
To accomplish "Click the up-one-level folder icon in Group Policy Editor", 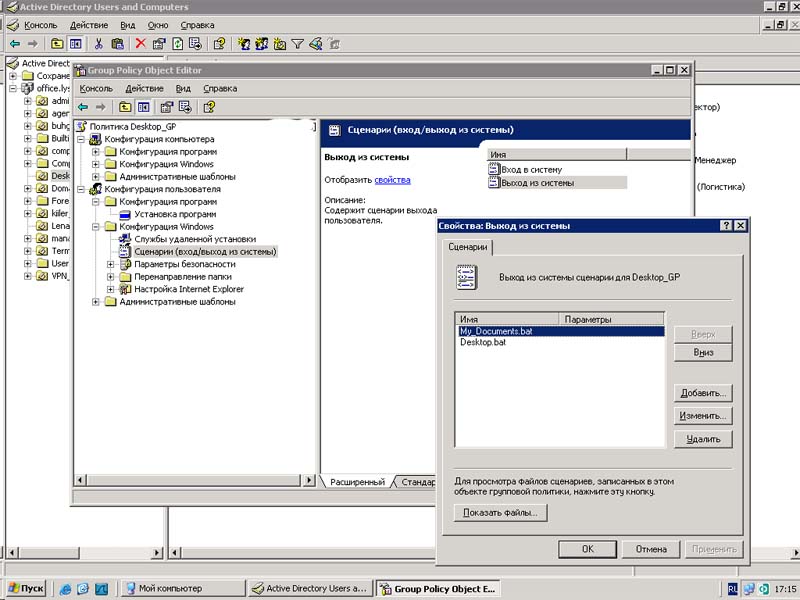I will (125, 107).
